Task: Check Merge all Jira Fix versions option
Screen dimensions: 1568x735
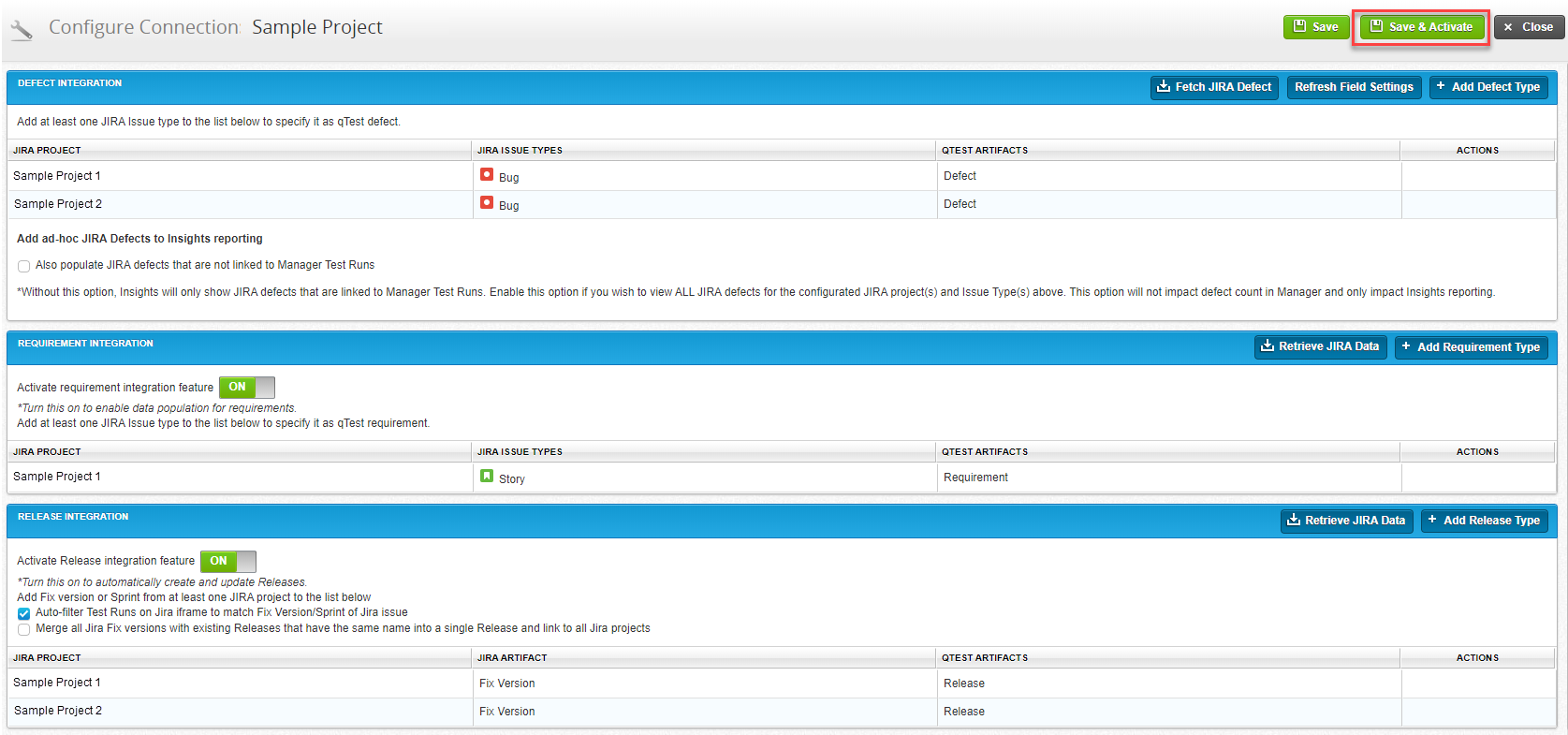Action: click(24, 629)
